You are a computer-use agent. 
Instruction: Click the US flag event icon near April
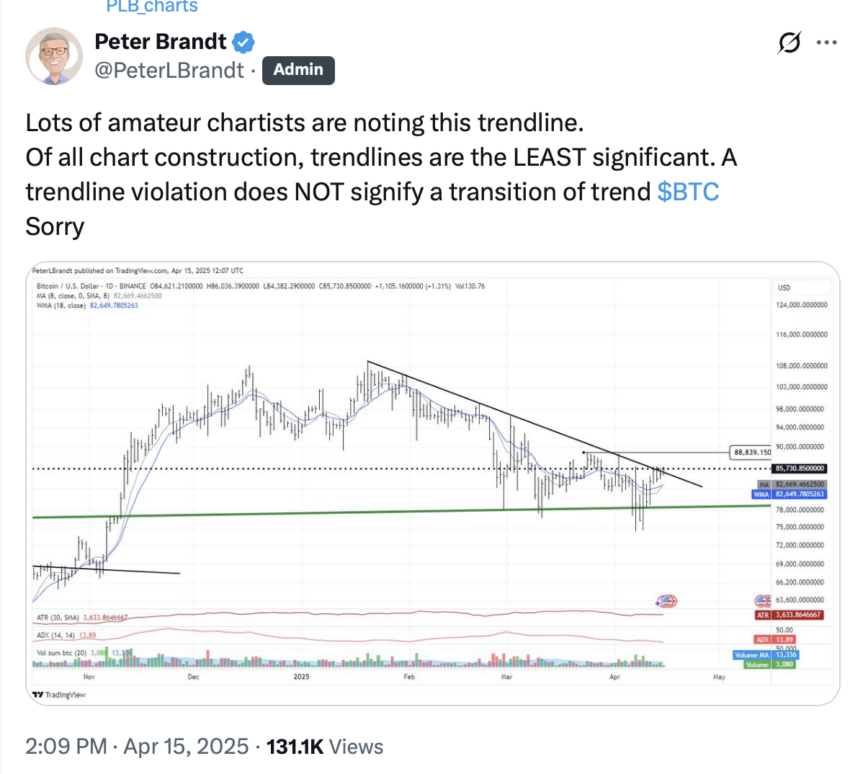pyautogui.click(x=667, y=601)
